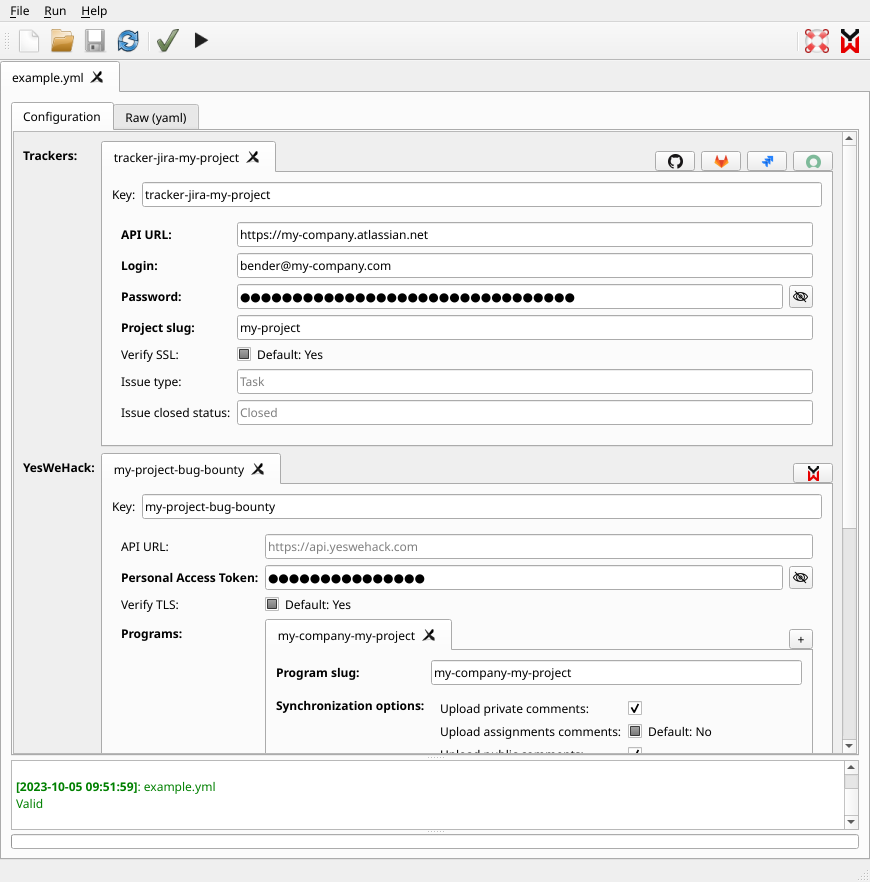Toggle the Verify SSL checkbox
The image size is (870, 882).
244,353
